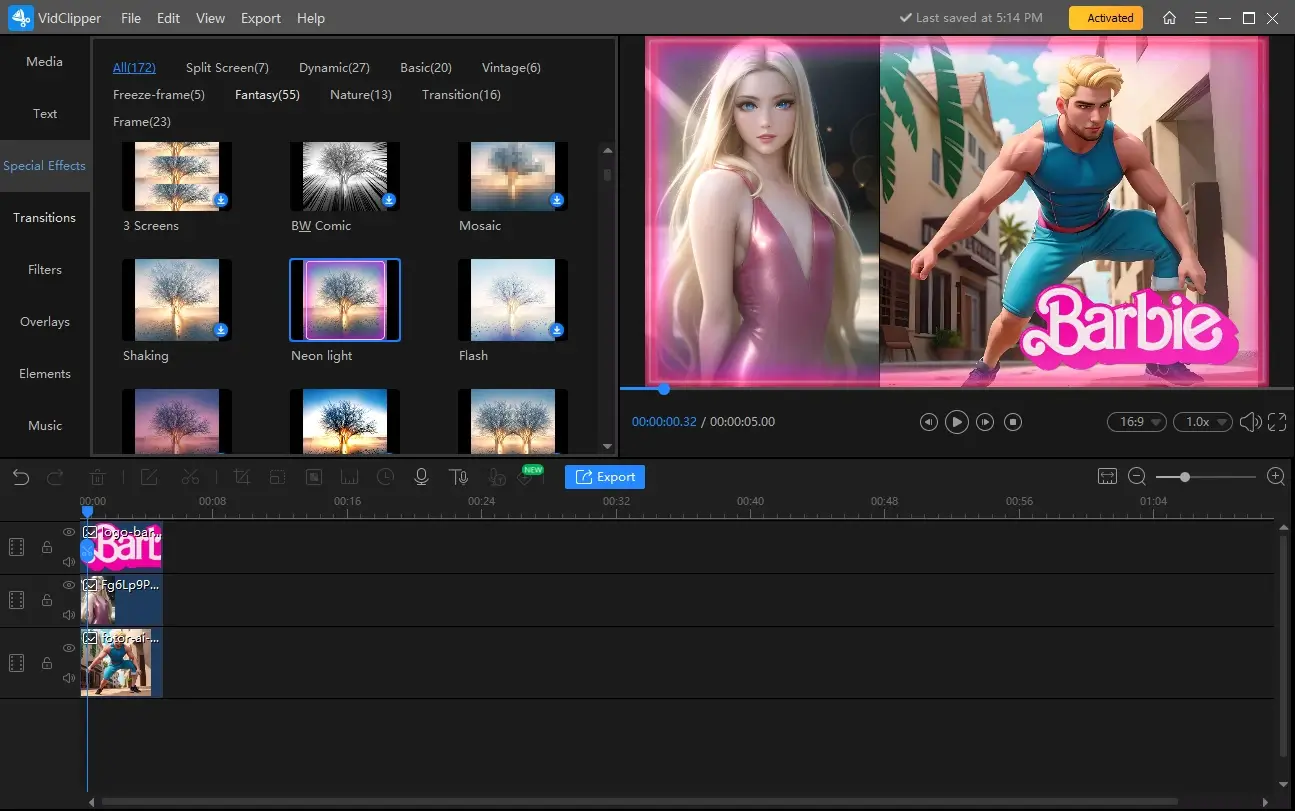This screenshot has height=811, width=1295.
Task: Select the crop tool icon
Action: (241, 477)
